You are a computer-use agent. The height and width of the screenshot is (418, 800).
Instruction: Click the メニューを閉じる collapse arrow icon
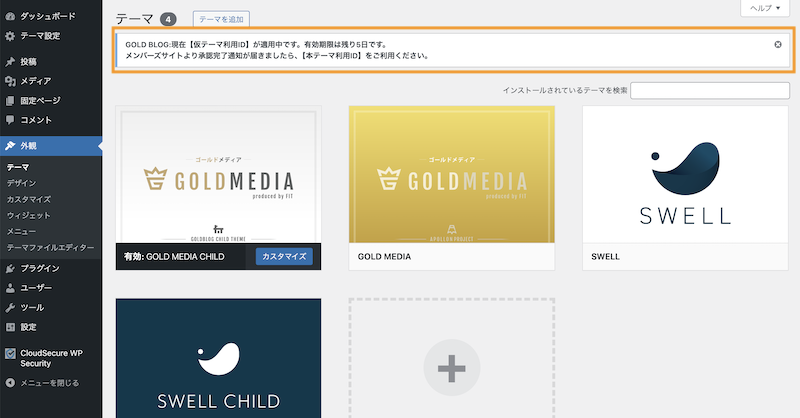click(x=10, y=383)
